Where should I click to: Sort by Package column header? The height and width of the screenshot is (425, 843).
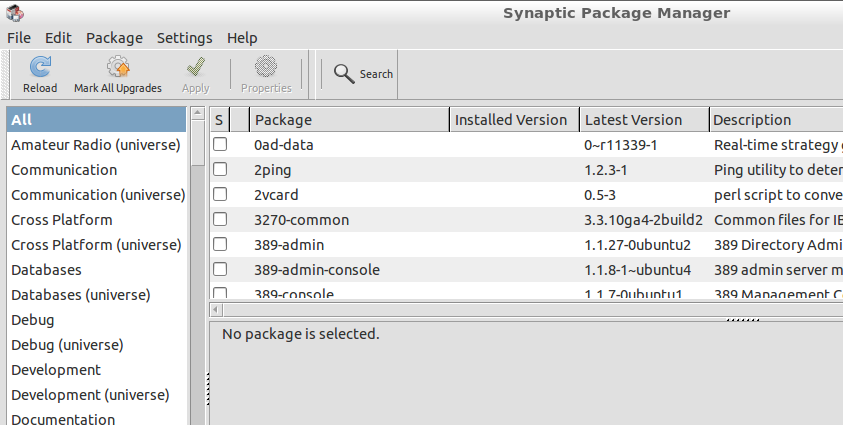pos(349,120)
